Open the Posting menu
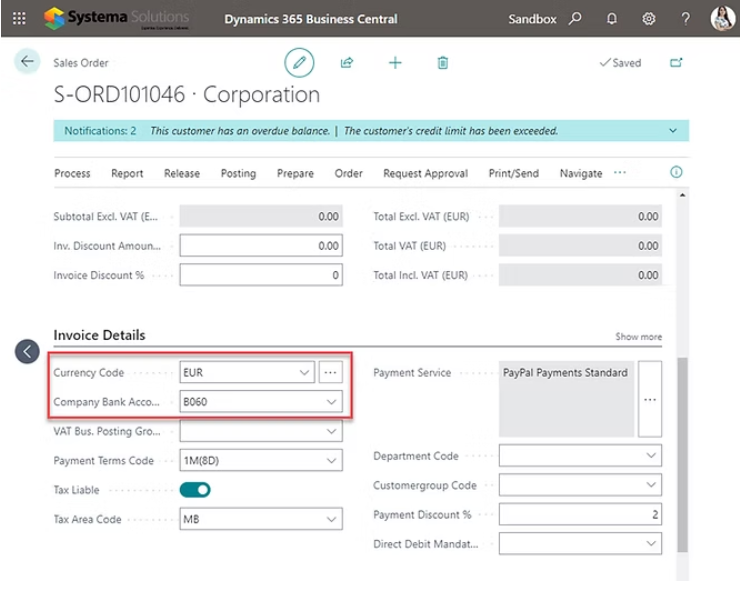740x598 pixels. click(238, 173)
